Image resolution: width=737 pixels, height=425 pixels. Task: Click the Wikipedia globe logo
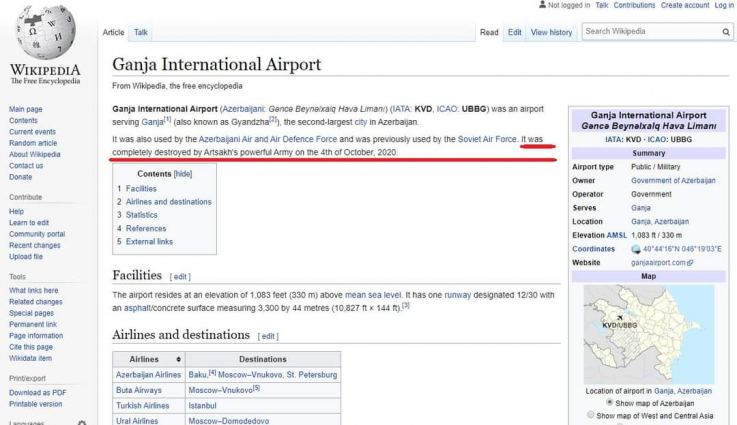tap(45, 32)
